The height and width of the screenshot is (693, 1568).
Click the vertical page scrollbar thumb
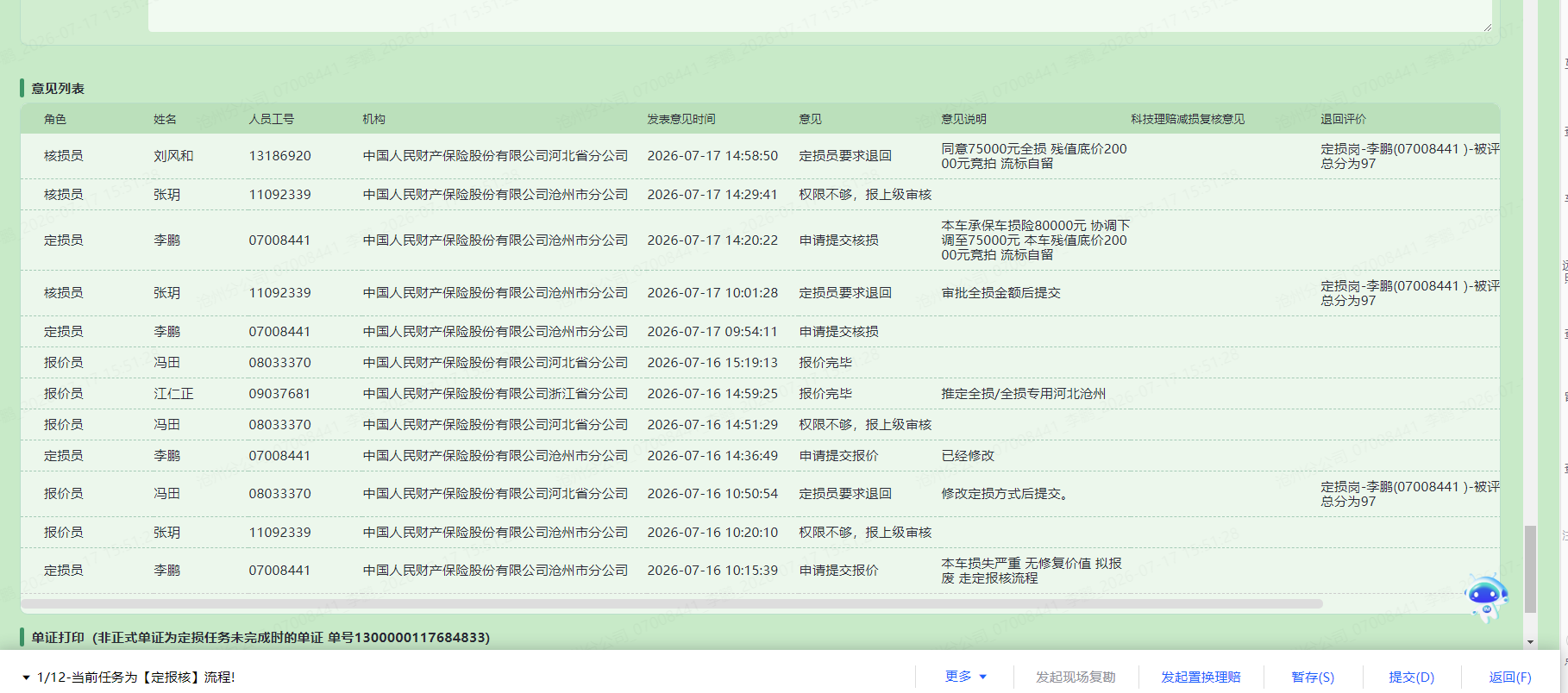[x=1530, y=569]
